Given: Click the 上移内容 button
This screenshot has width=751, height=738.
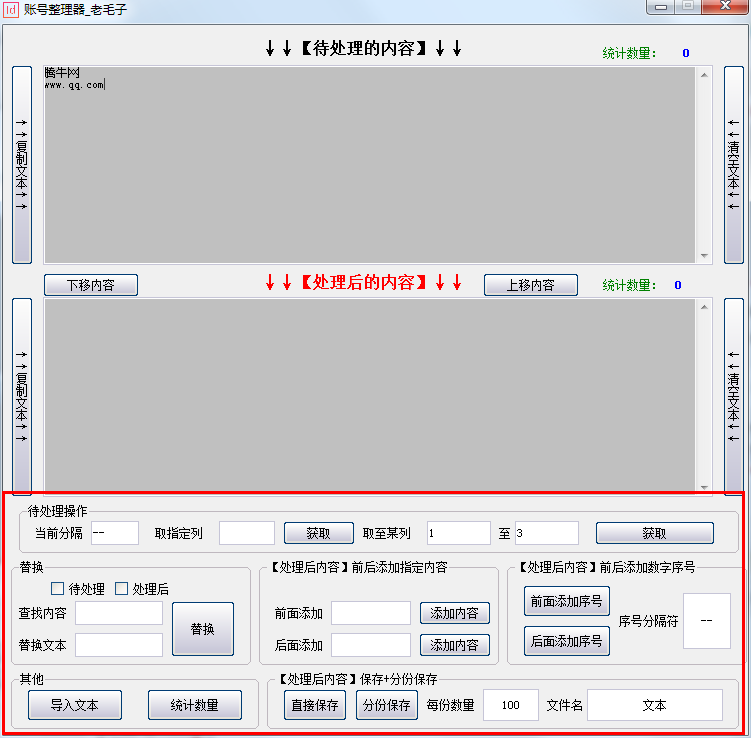Looking at the screenshot, I should point(531,285).
